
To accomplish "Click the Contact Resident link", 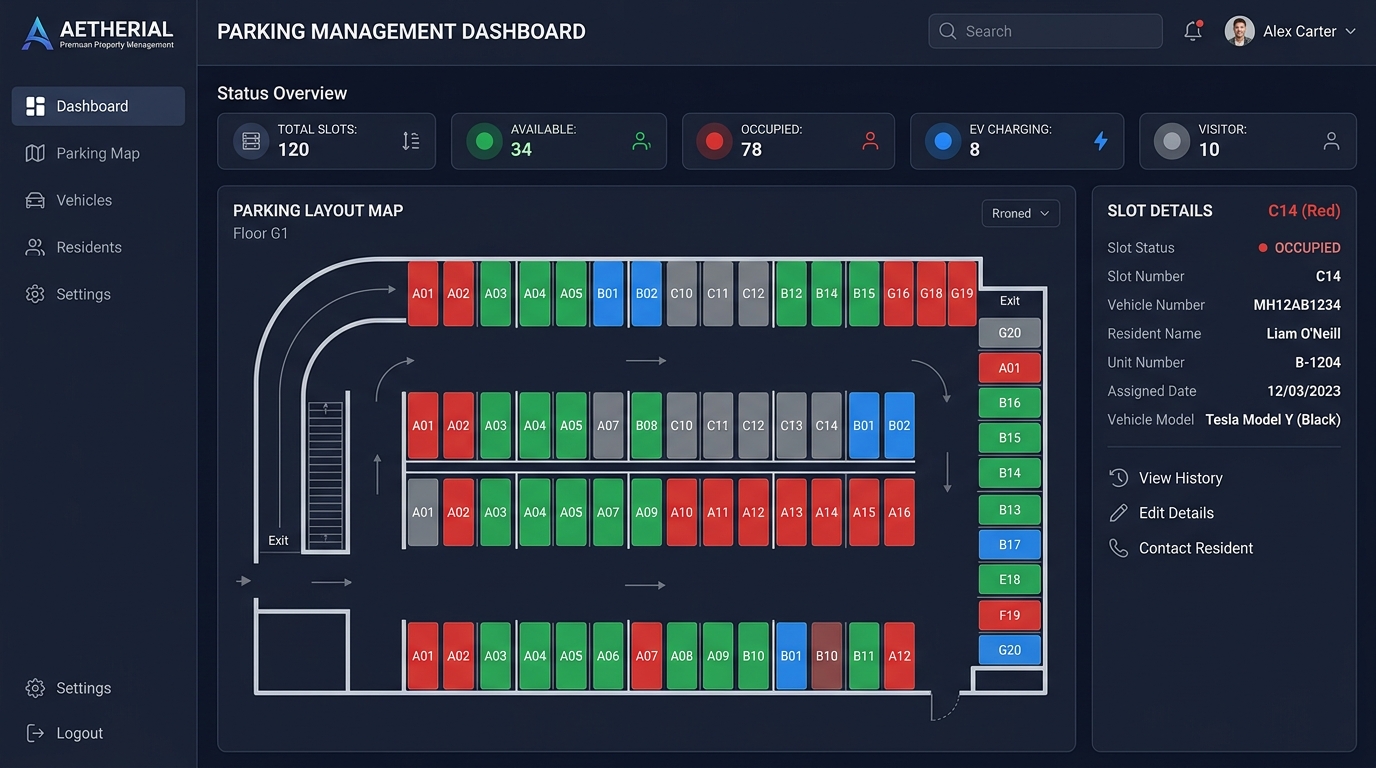I will coord(1196,548).
